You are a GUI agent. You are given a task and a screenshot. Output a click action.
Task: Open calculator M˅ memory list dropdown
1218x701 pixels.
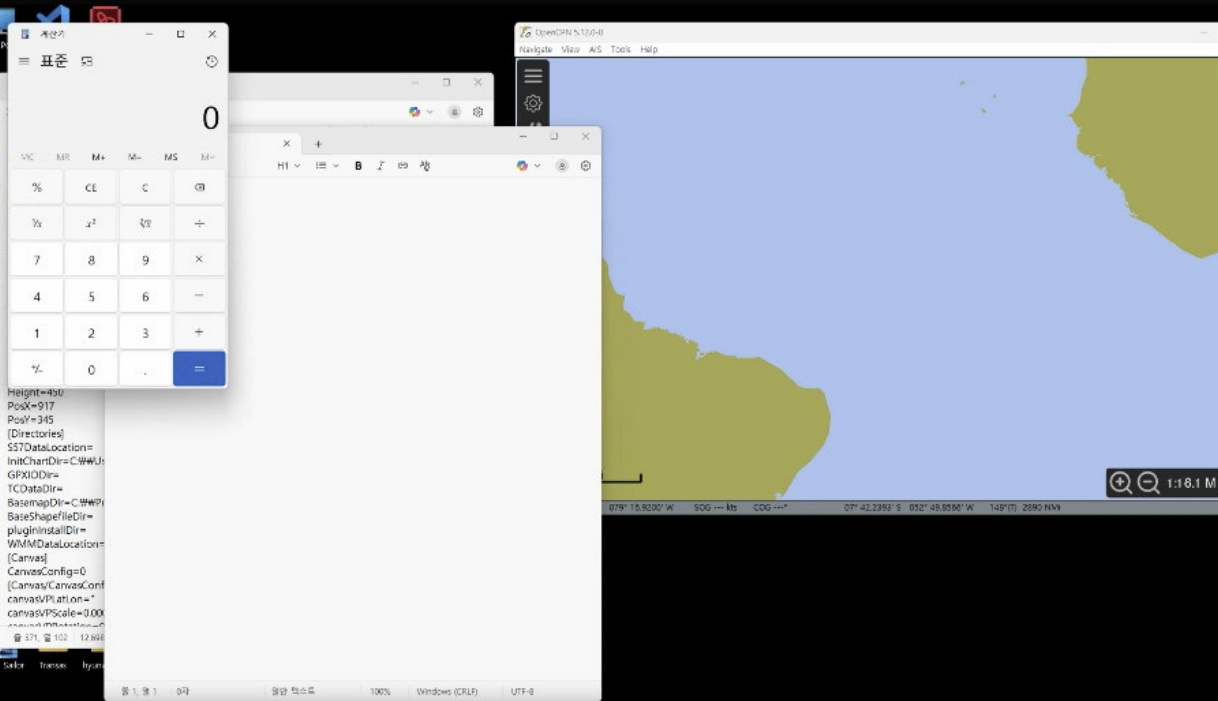pos(208,157)
